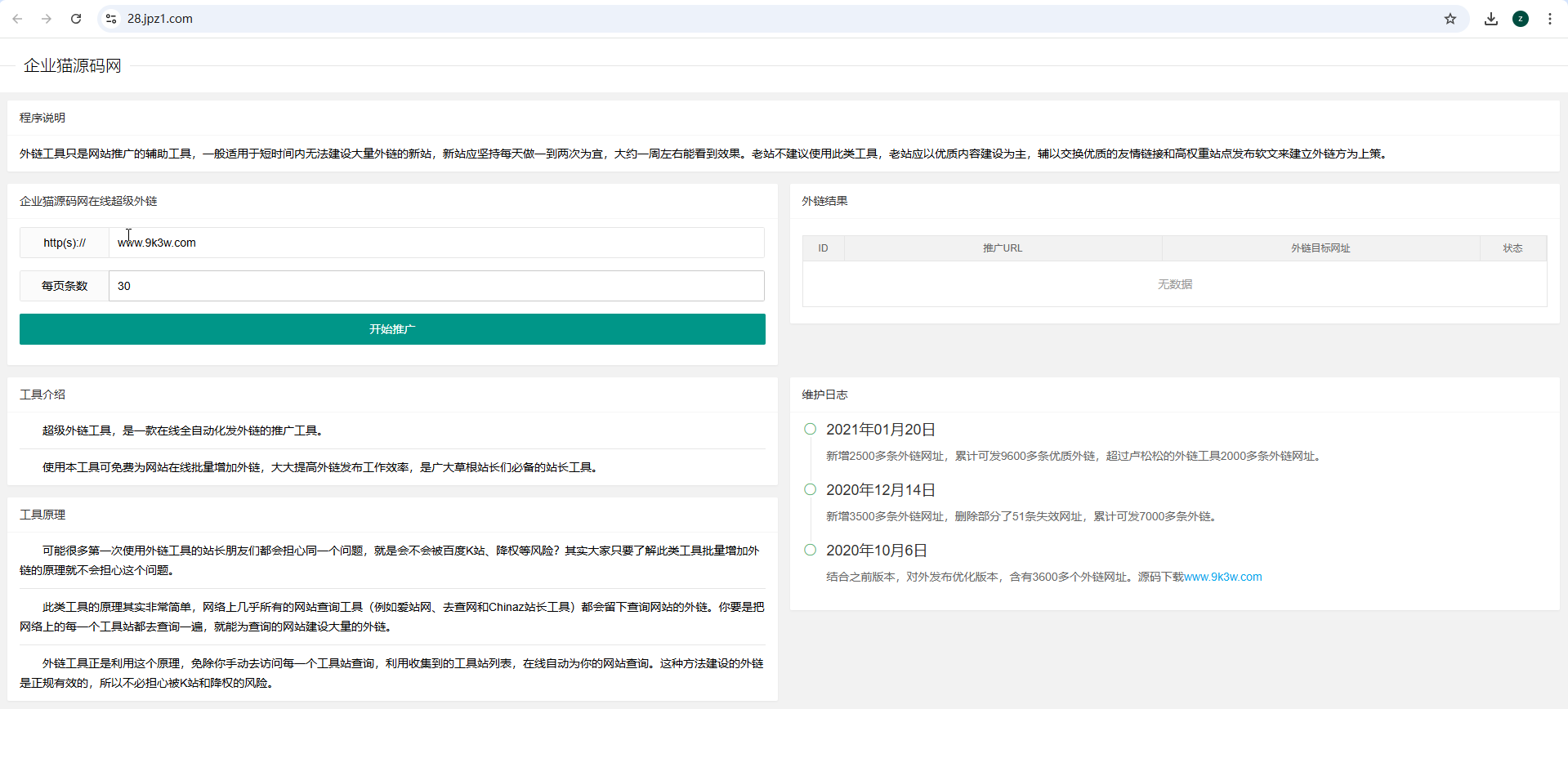Click the 状态 column header
The height and width of the screenshot is (767, 1568).
tap(1512, 248)
